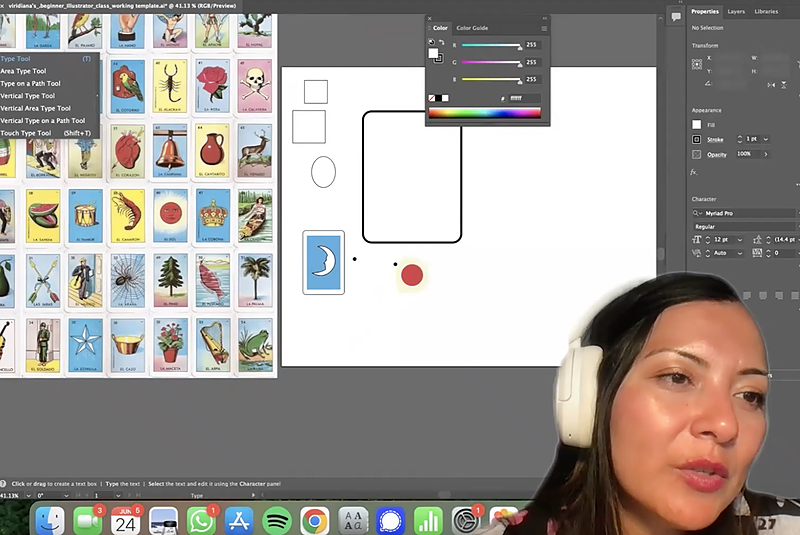Select the stroke box in Color panel
This screenshot has height=535, width=800.
click(x=439, y=59)
